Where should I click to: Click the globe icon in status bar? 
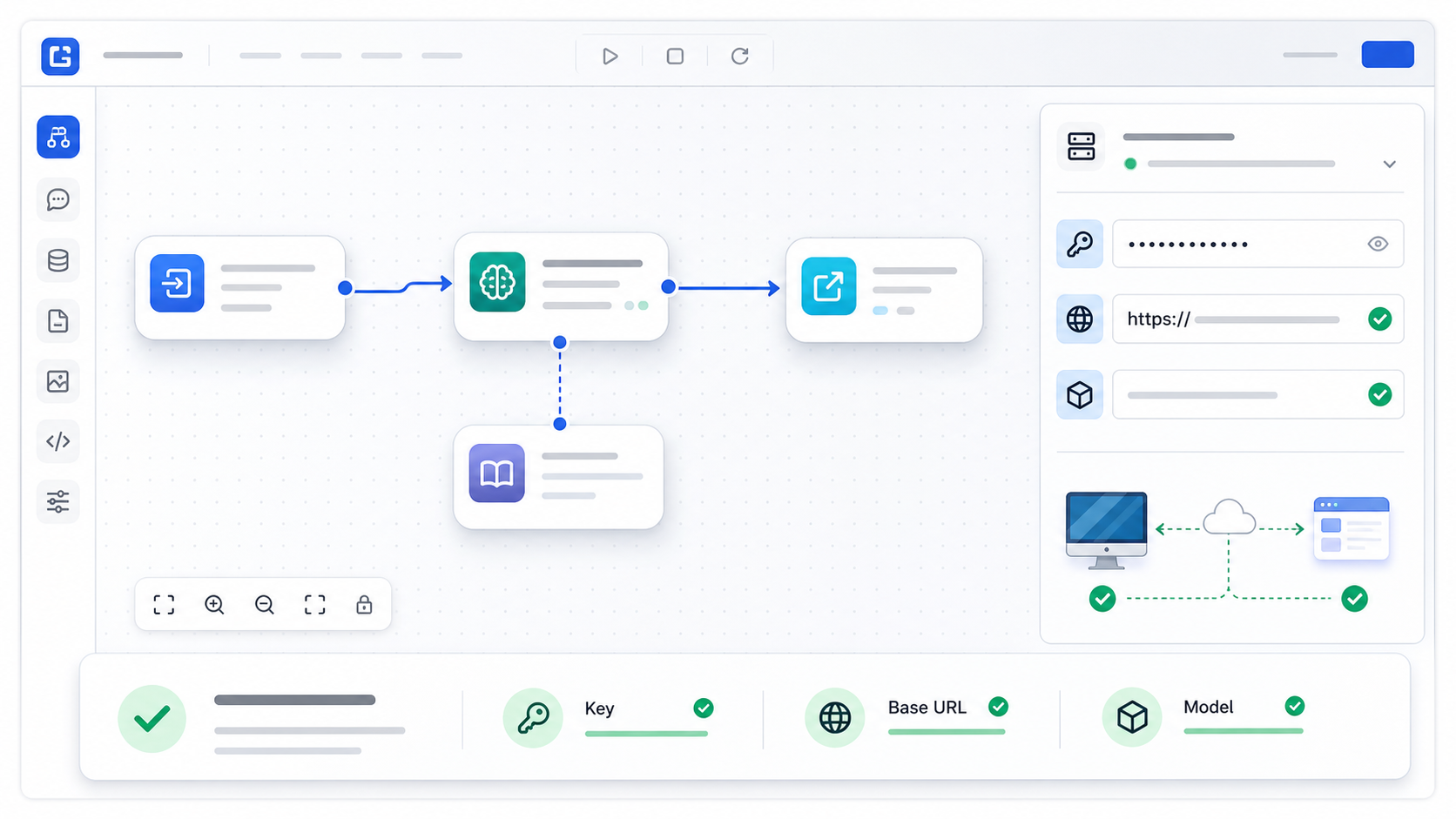click(834, 718)
